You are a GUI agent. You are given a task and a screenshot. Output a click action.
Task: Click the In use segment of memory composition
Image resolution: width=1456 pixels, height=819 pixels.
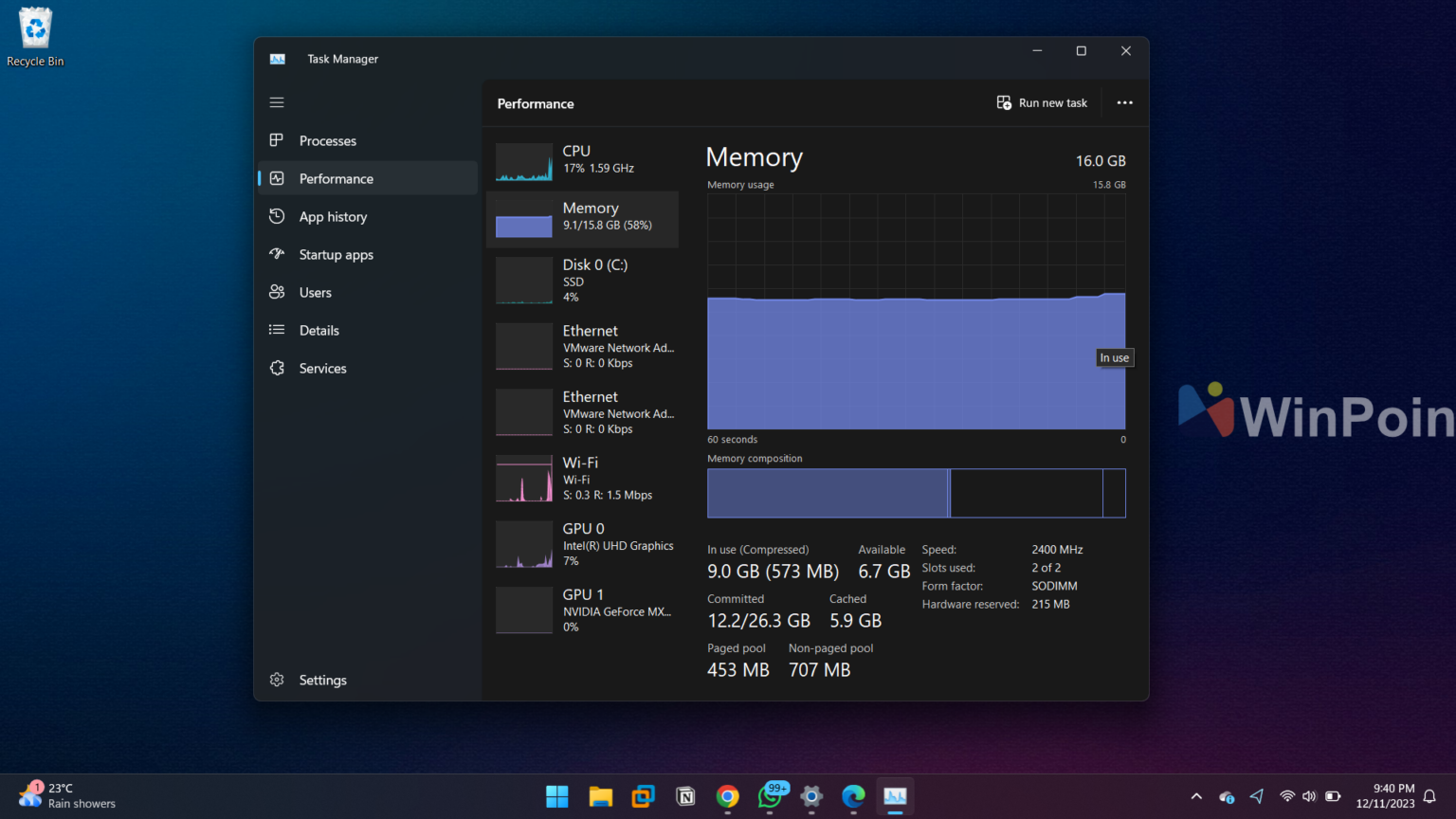click(825, 493)
